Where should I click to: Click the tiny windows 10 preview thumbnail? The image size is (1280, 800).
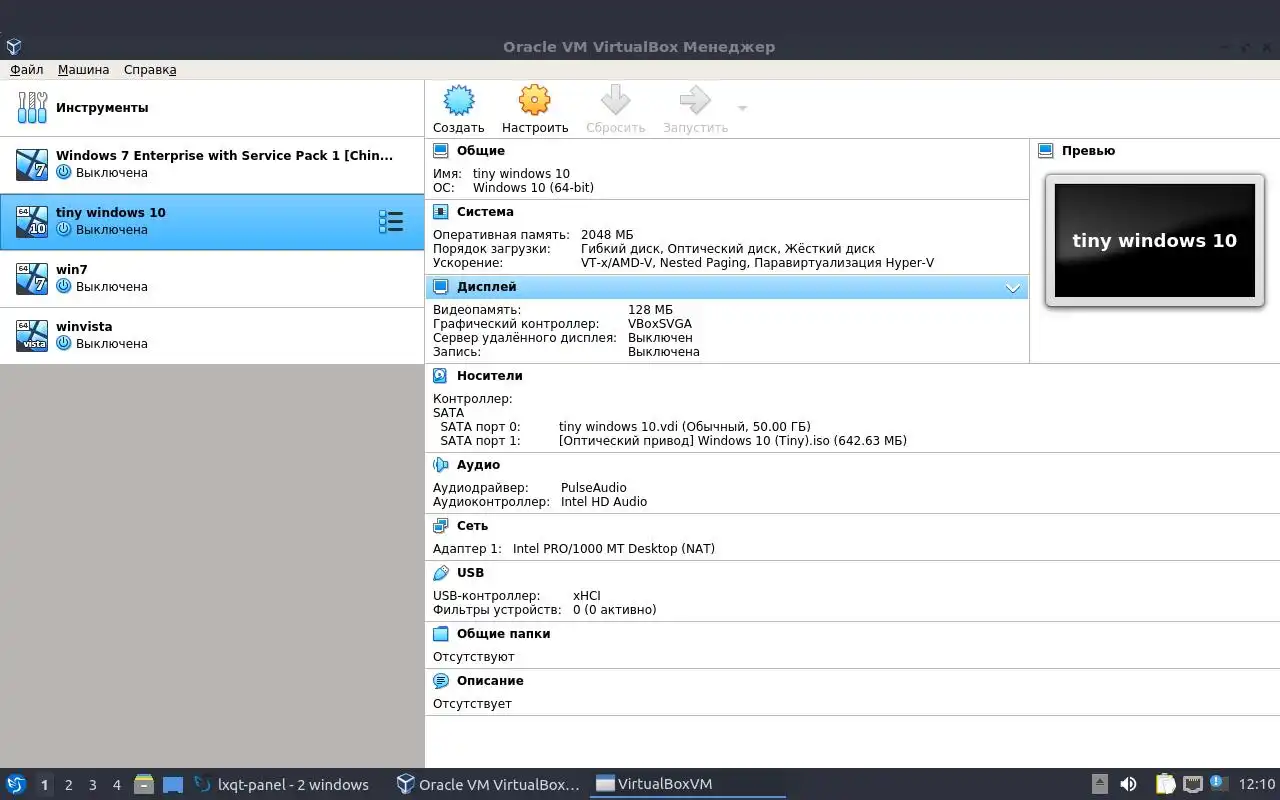(1155, 240)
